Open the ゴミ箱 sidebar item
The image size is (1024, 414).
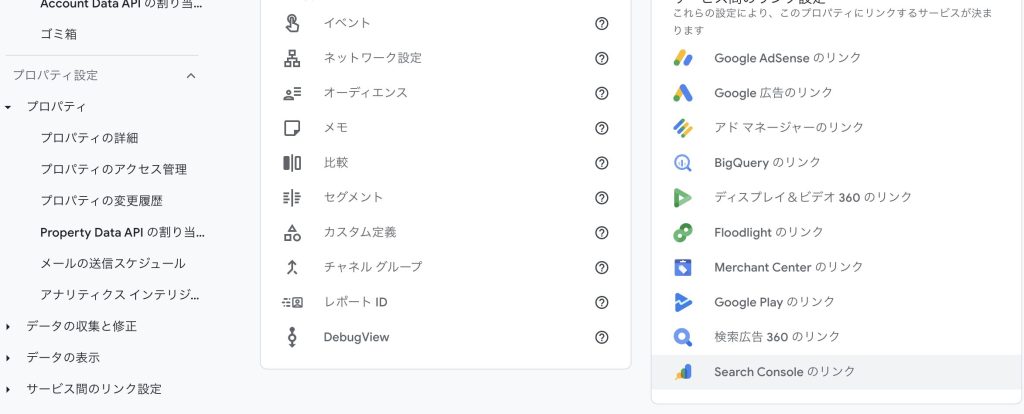[x=58, y=34]
